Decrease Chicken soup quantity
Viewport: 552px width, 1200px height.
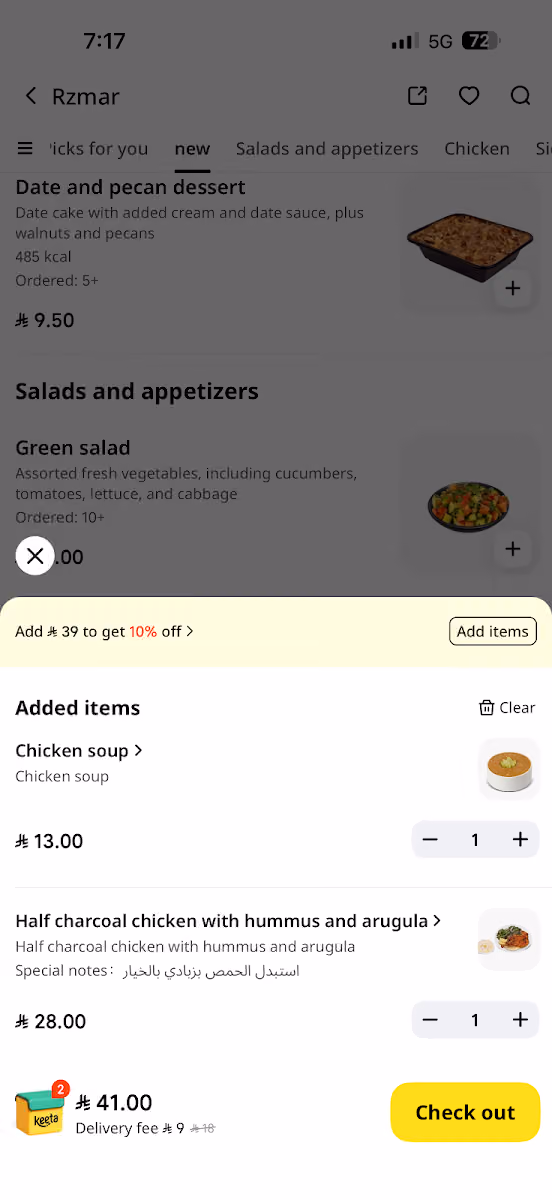point(430,840)
